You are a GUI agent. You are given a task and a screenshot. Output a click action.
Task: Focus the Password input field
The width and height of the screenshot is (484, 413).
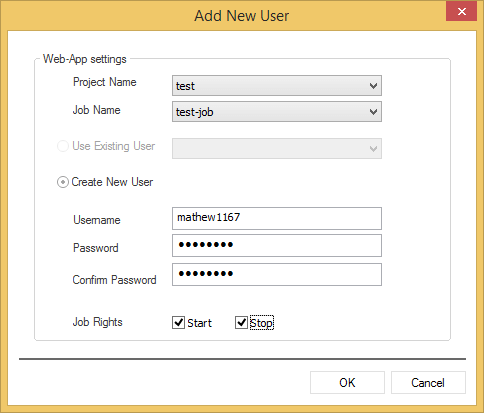277,246
